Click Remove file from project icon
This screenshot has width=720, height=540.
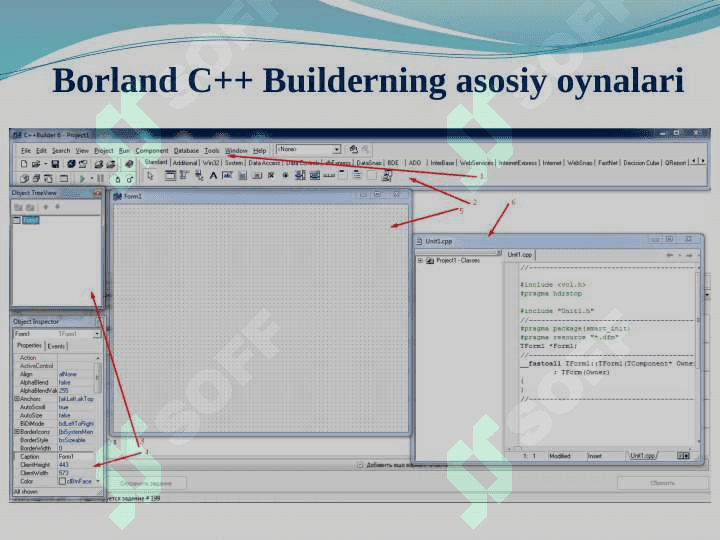[x=111, y=164]
